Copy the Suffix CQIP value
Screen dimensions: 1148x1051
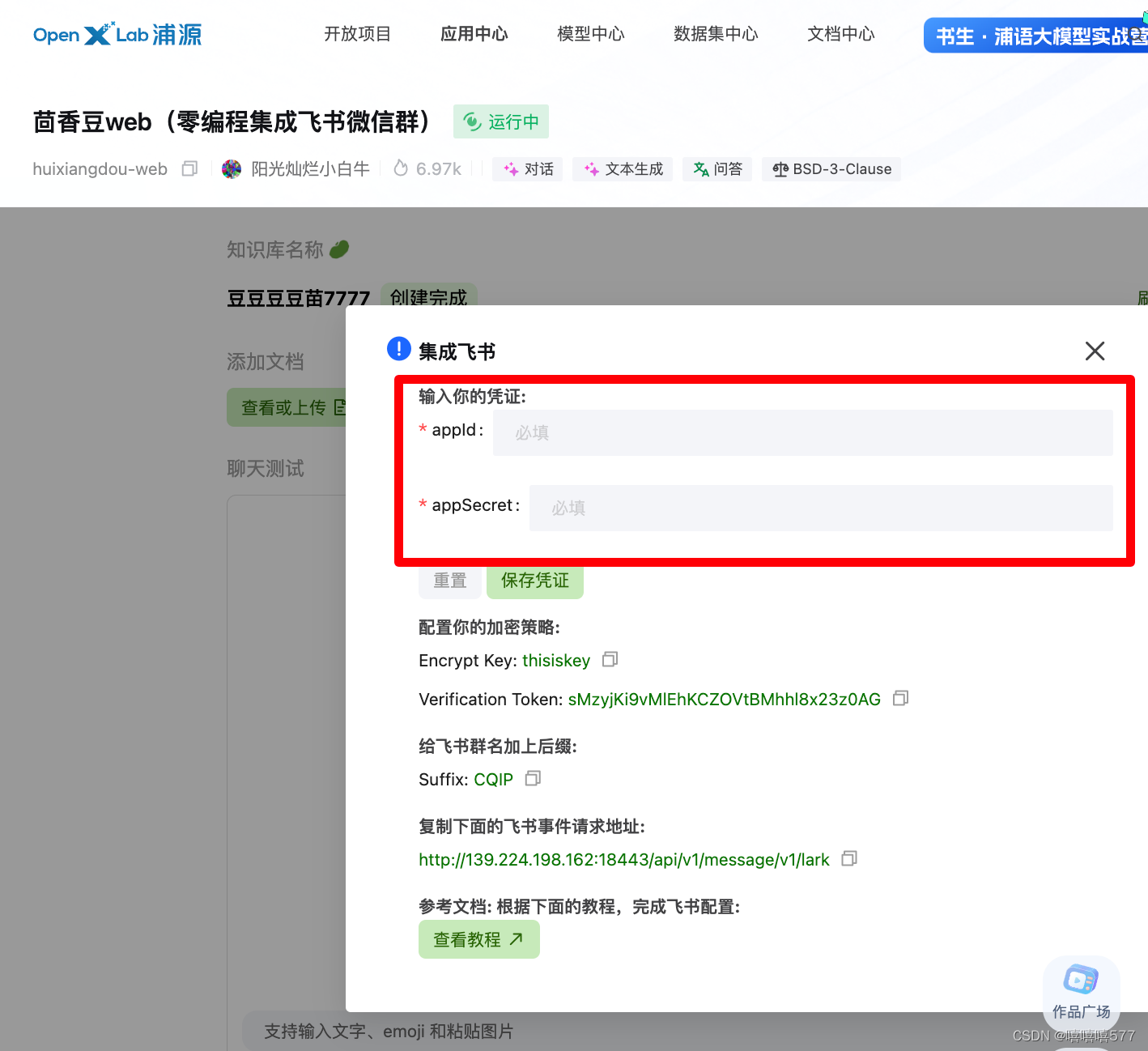pos(533,778)
